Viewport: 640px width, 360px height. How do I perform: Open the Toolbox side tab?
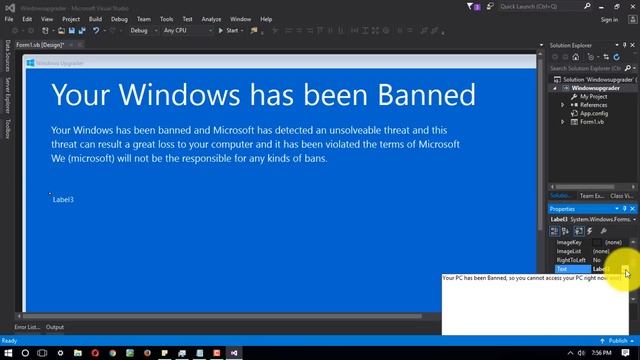[x=7, y=129]
